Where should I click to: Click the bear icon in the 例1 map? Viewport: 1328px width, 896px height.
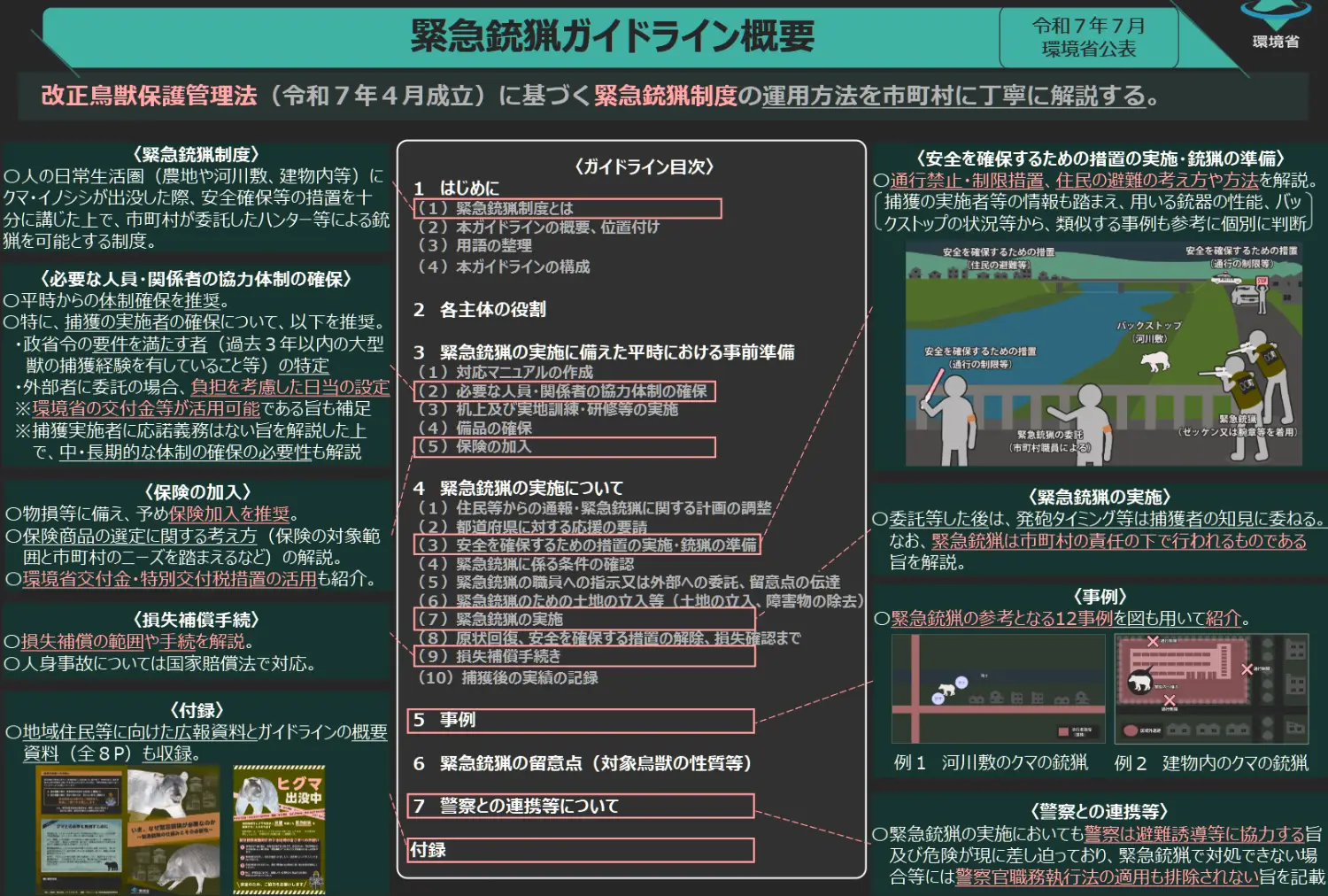pos(947,688)
